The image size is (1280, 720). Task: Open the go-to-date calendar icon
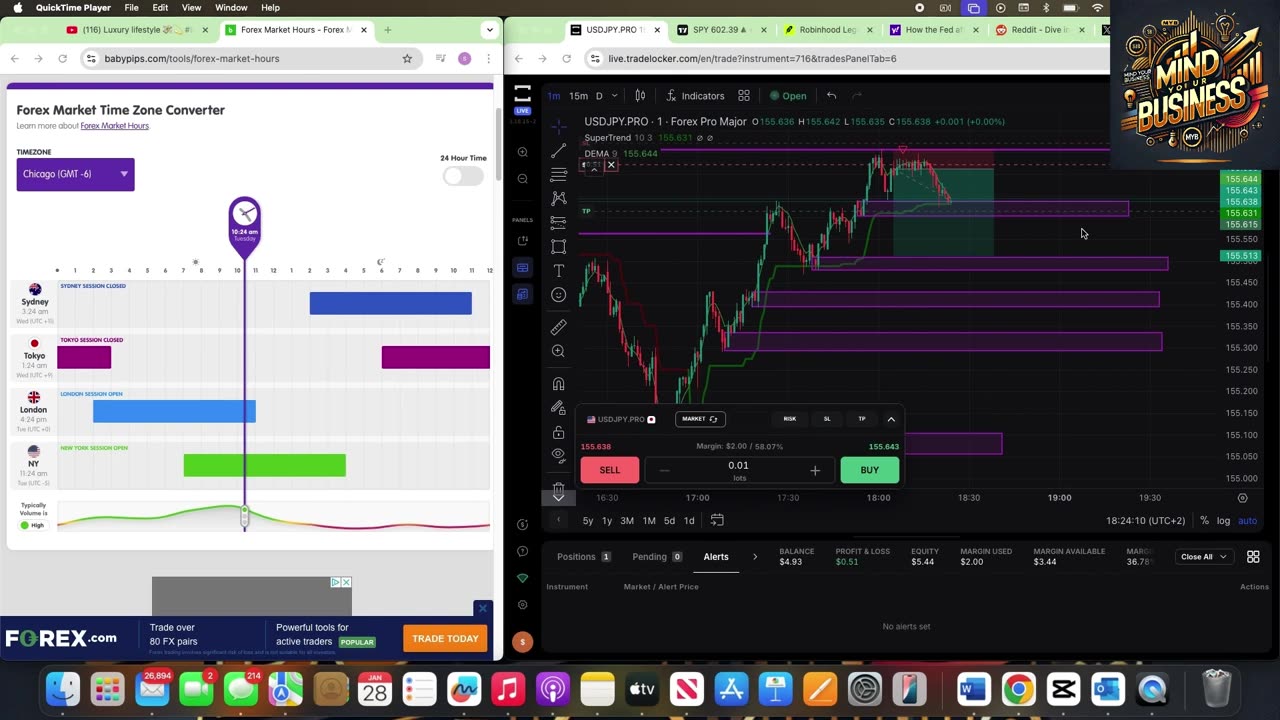click(x=717, y=520)
